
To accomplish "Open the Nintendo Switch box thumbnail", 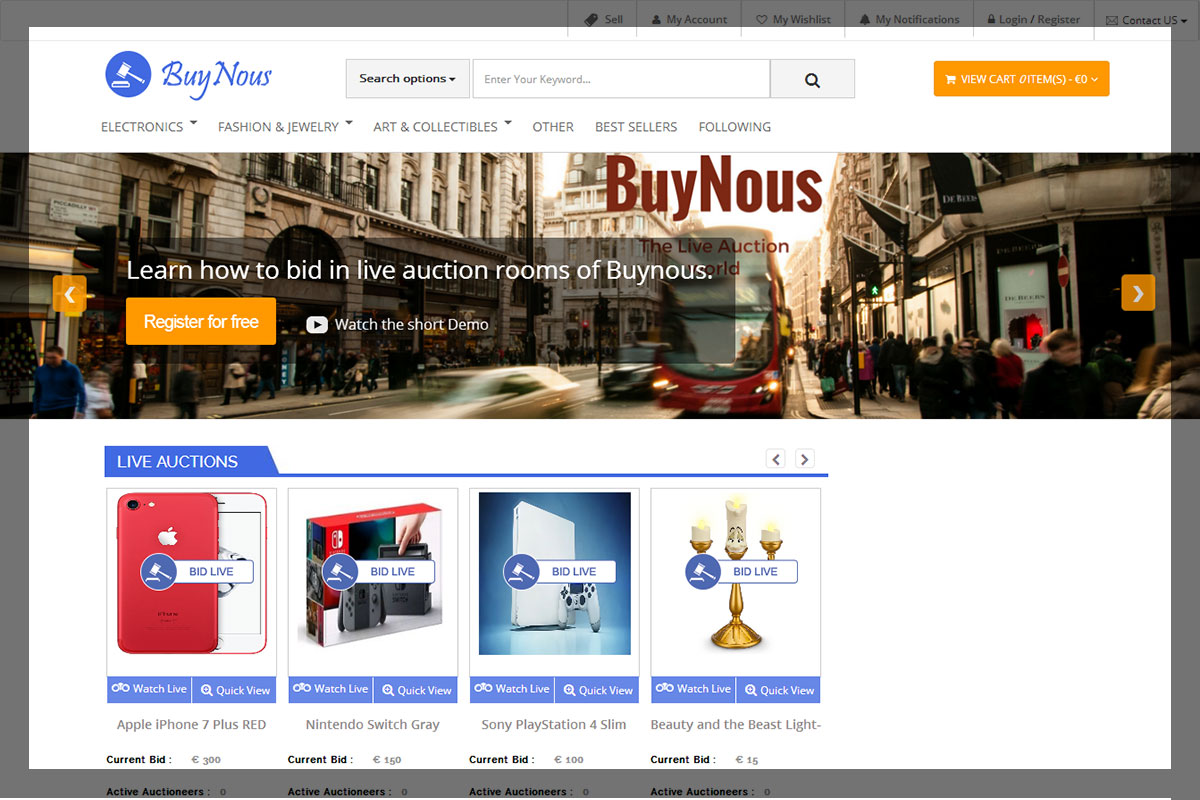I will [373, 573].
